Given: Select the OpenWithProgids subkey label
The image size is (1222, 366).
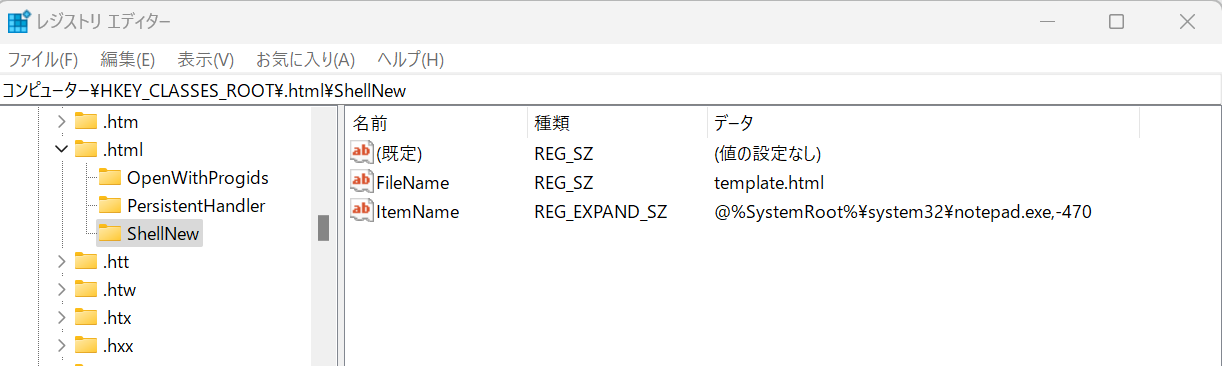Looking at the screenshot, I should tap(198, 178).
